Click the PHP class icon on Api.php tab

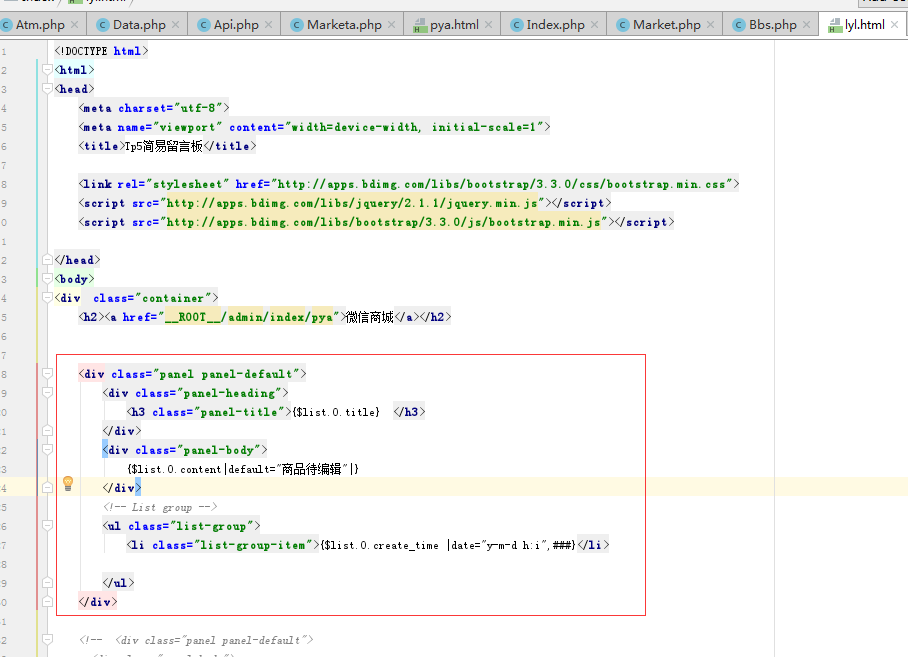[203, 25]
